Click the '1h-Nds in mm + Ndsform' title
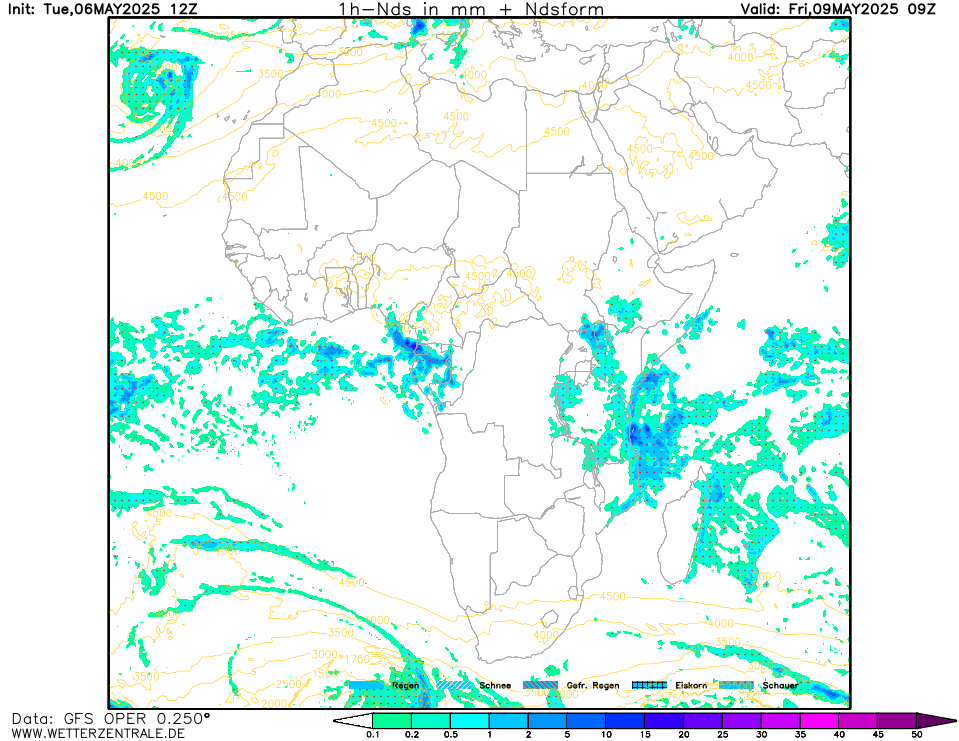 coord(471,9)
